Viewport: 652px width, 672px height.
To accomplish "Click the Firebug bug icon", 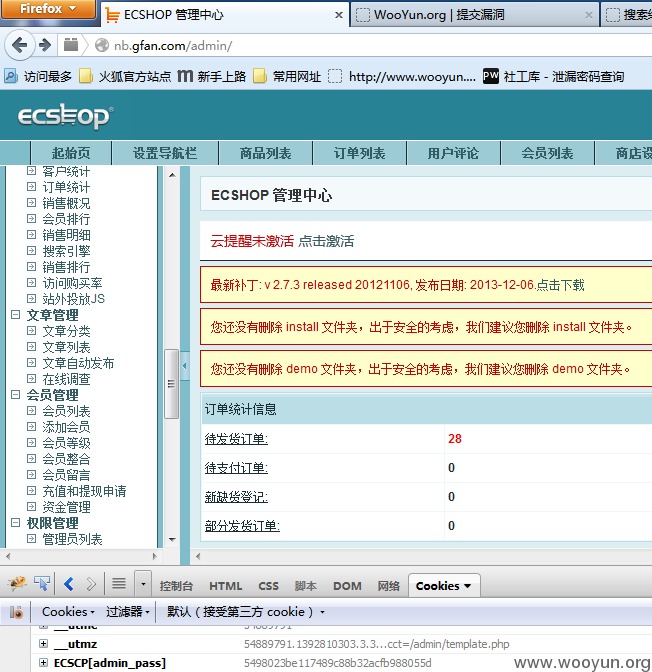I will coord(17,583).
